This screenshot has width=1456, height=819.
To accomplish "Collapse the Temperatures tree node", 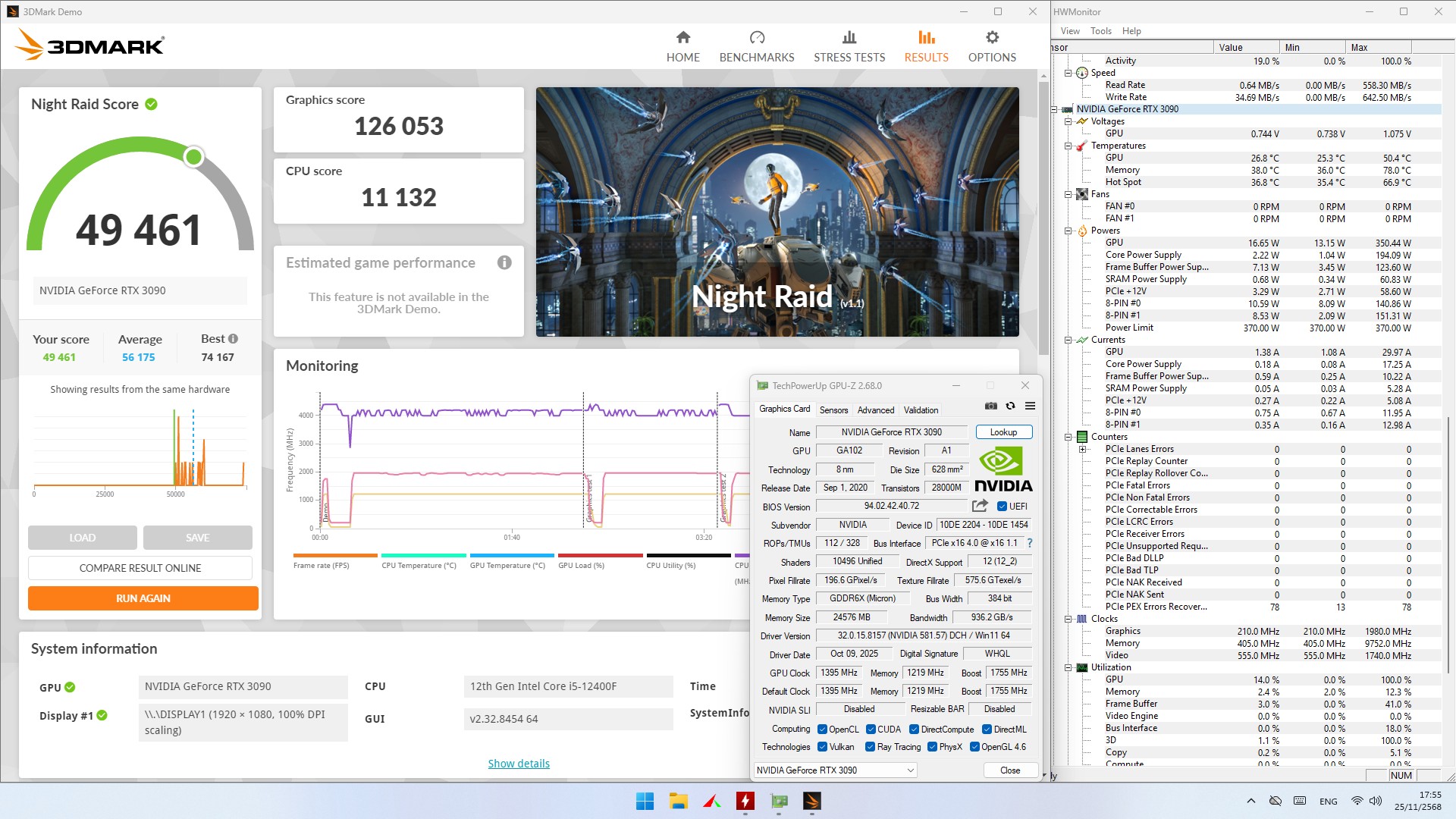I will point(1068,146).
